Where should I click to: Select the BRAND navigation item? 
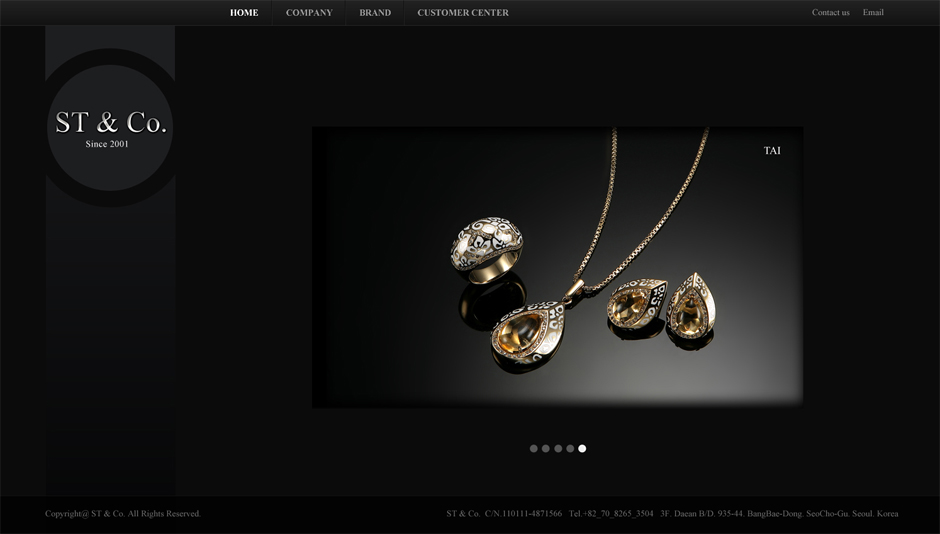375,13
